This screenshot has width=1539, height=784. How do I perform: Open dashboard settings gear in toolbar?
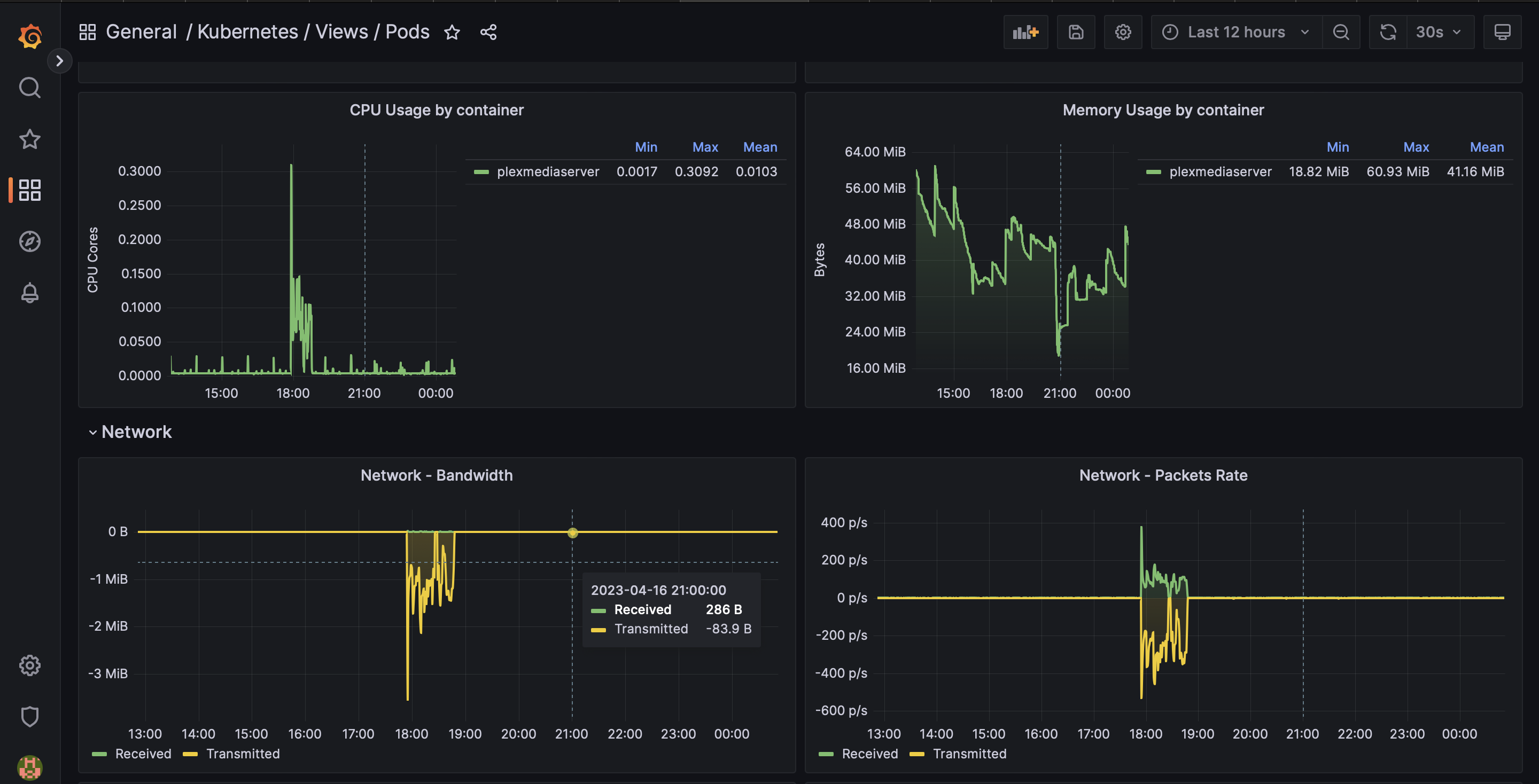(x=1123, y=32)
